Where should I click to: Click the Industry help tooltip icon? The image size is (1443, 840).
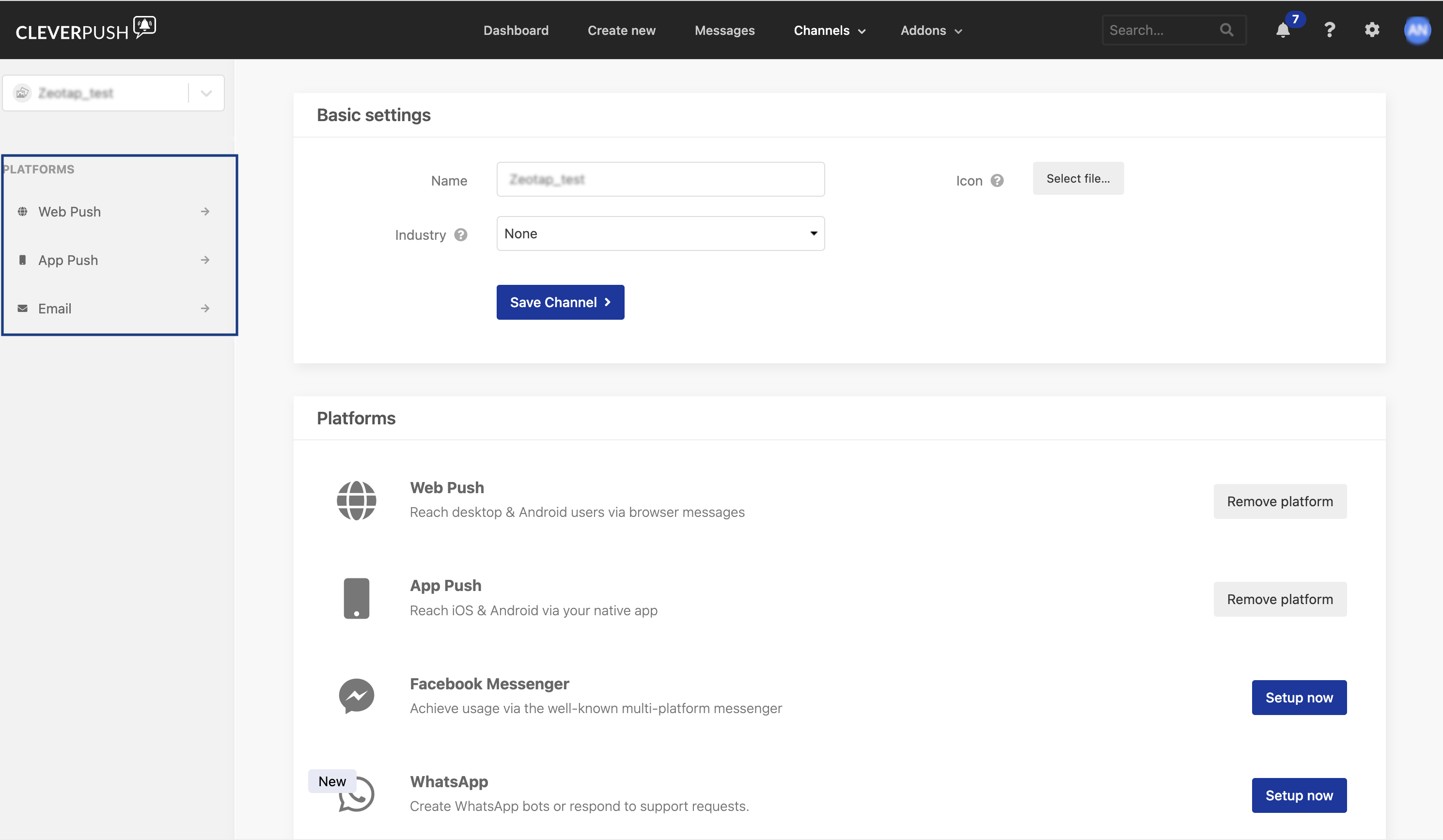pyautogui.click(x=461, y=235)
